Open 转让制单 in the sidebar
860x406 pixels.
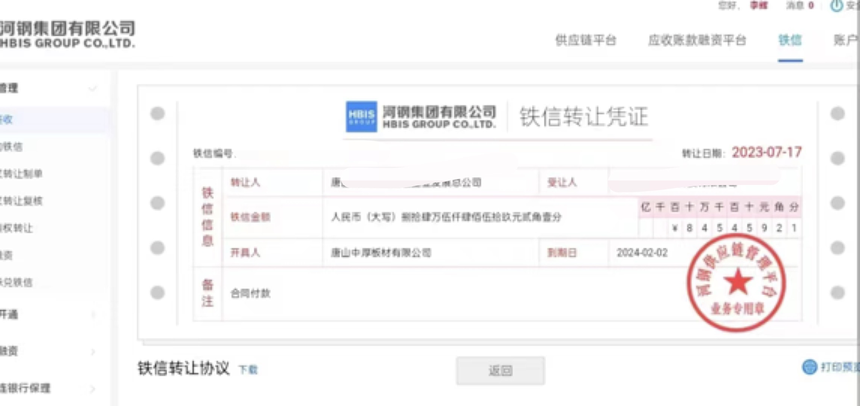click(x=21, y=174)
